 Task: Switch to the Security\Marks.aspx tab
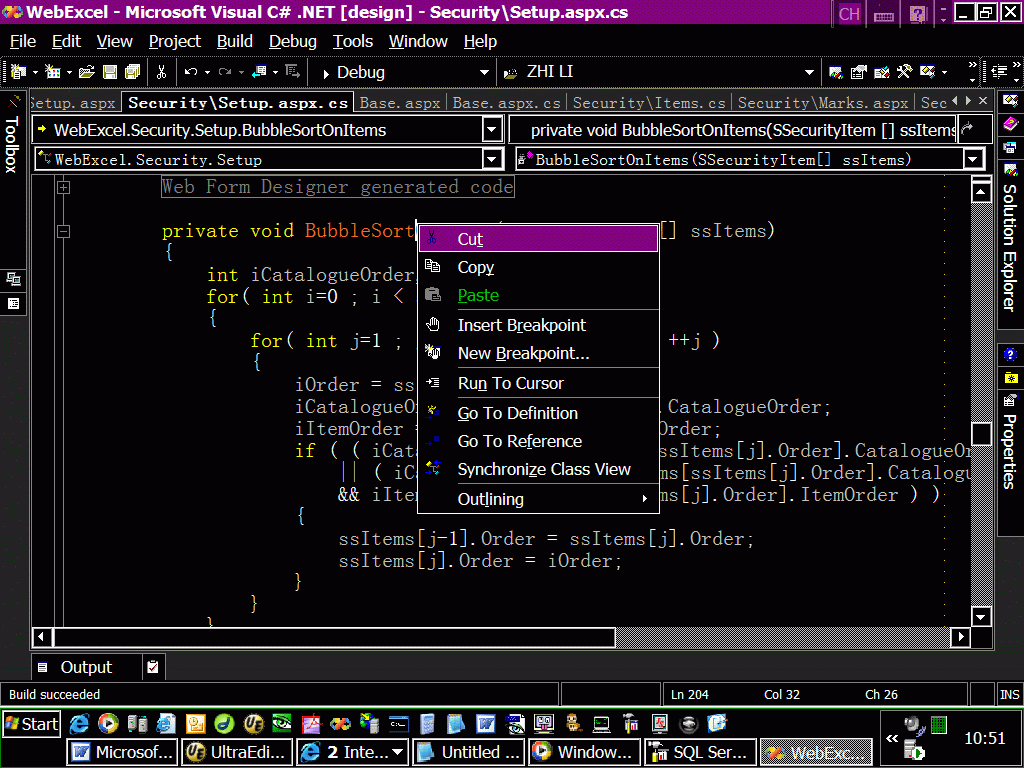(823, 103)
